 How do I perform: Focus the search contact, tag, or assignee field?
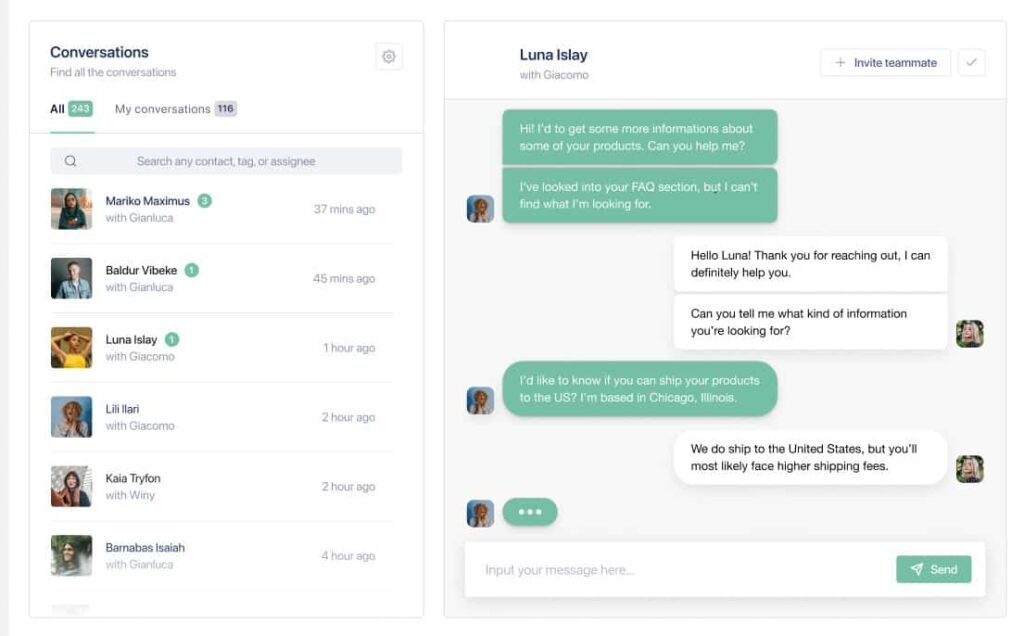[x=226, y=161]
